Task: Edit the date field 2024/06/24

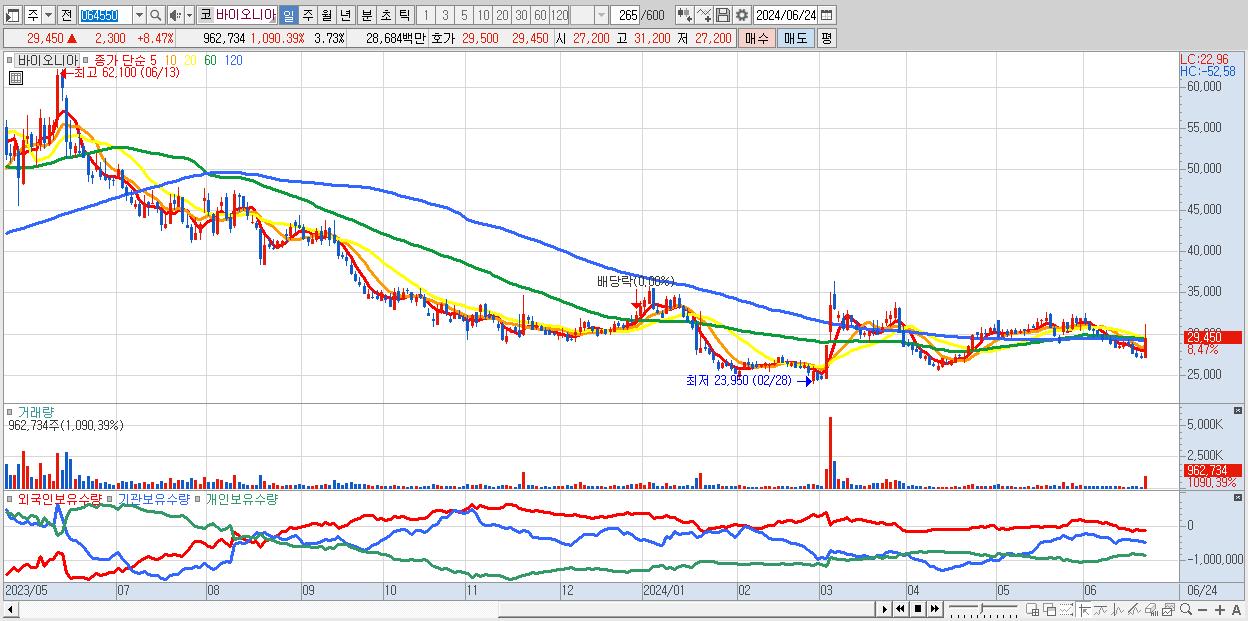Action: click(x=785, y=16)
